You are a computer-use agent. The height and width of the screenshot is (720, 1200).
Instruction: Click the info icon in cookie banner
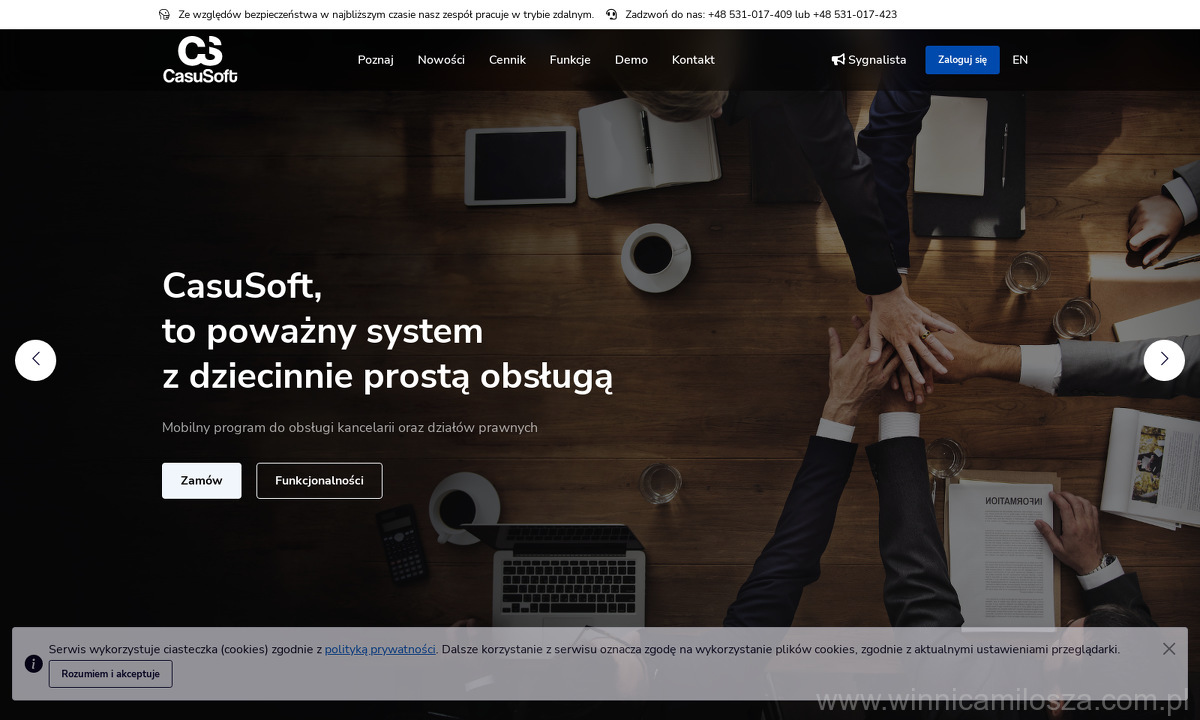pyautogui.click(x=33, y=663)
